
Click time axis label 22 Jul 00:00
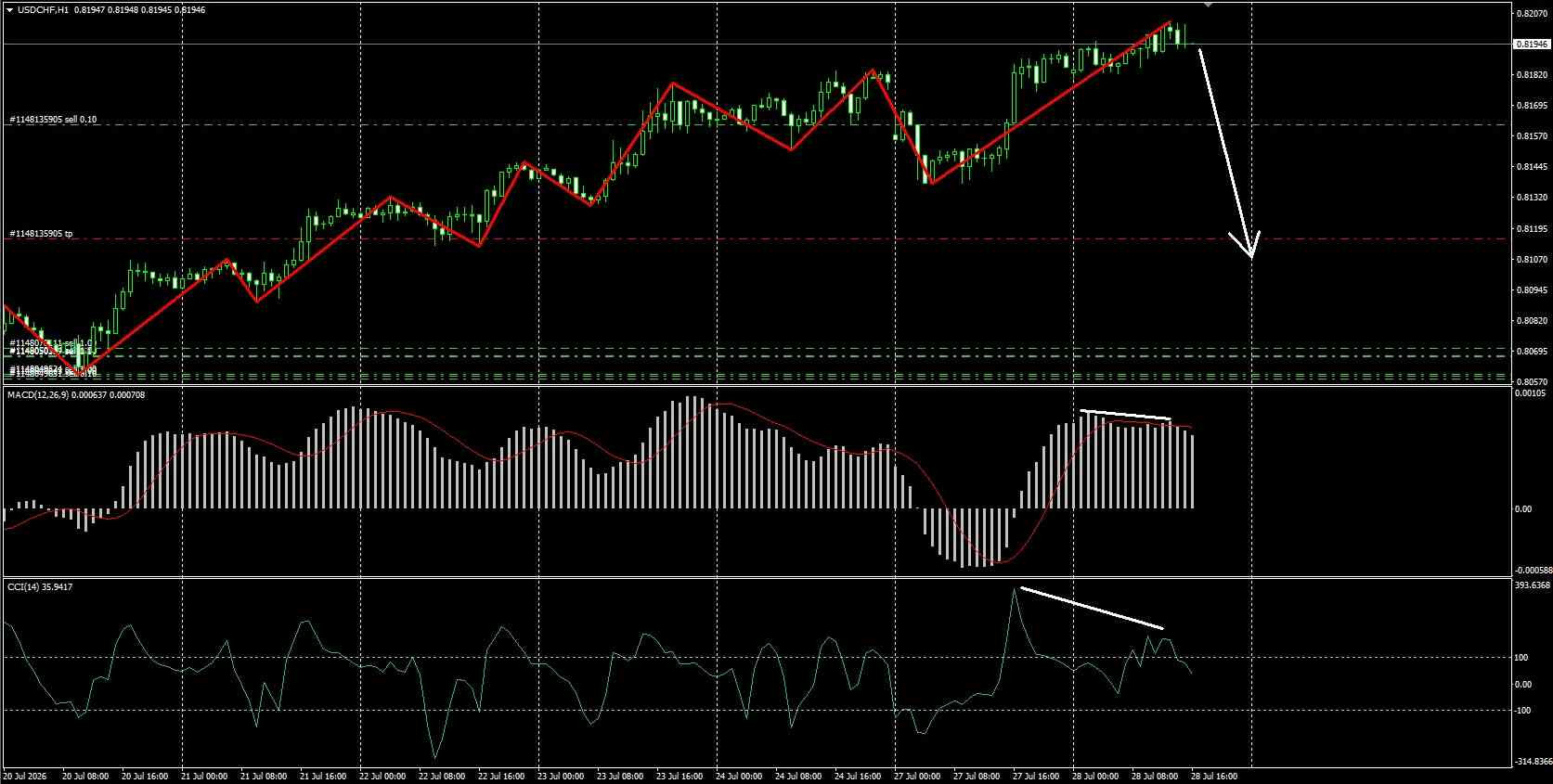[382, 776]
